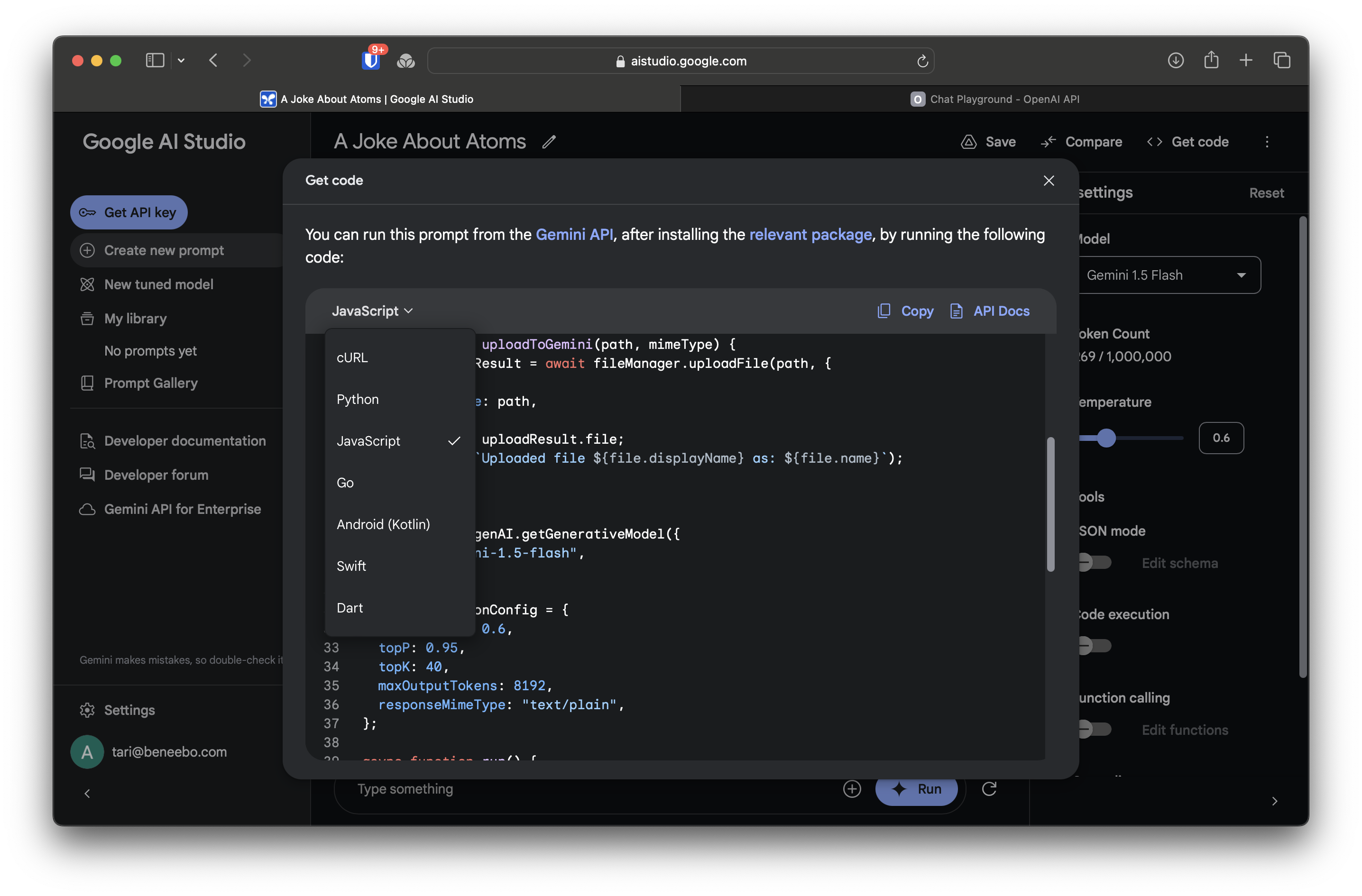Click the Safari sidebar toggle icon

click(x=155, y=61)
